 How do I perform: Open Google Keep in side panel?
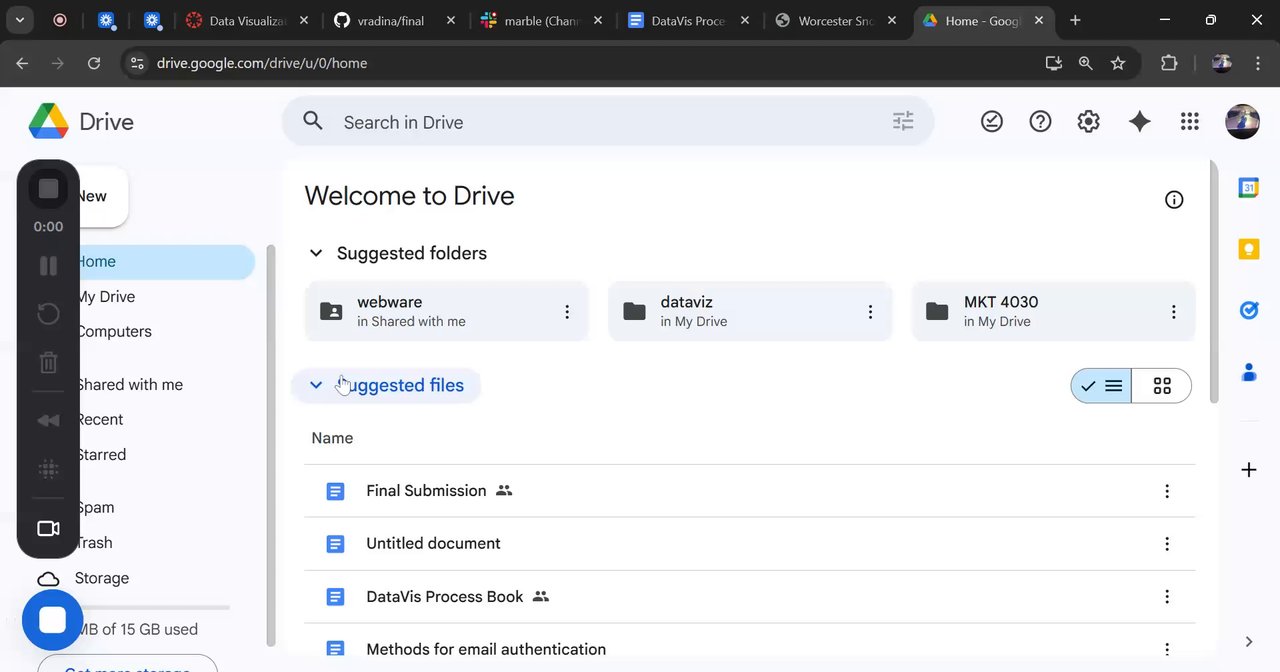[1248, 250]
